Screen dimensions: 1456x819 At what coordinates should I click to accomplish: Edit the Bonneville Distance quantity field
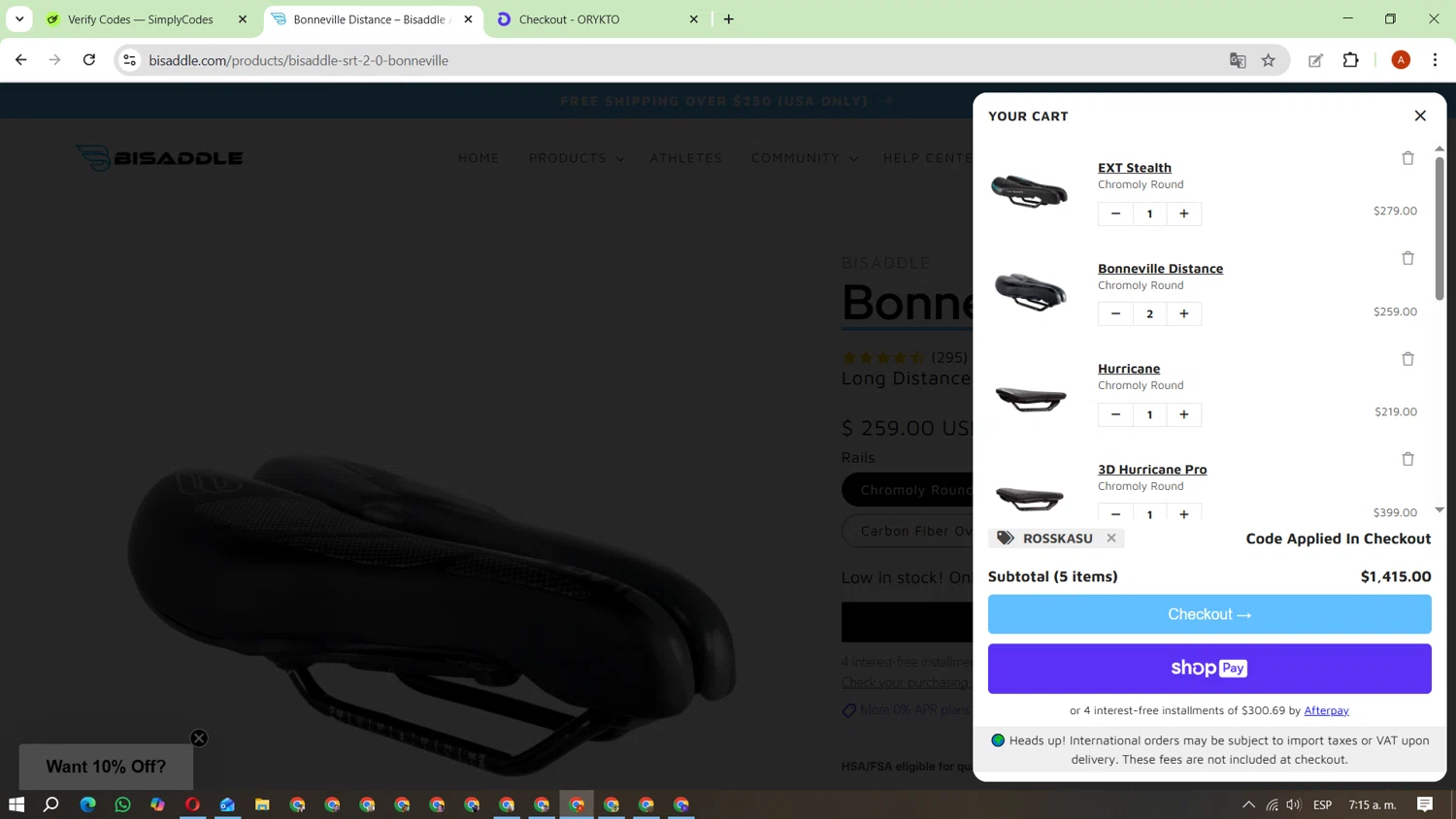[x=1150, y=313]
